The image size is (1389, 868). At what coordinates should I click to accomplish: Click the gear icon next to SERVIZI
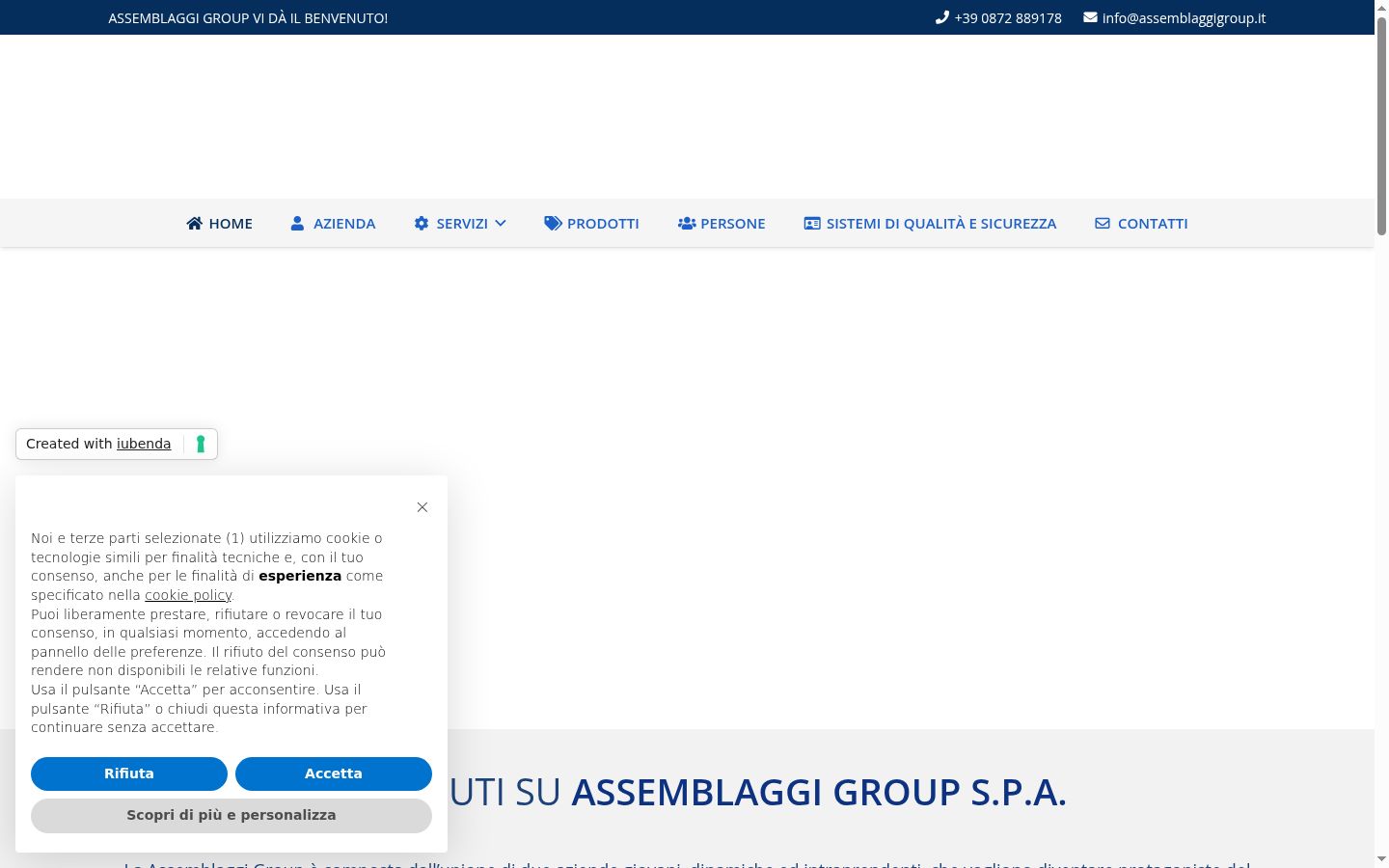(422, 223)
